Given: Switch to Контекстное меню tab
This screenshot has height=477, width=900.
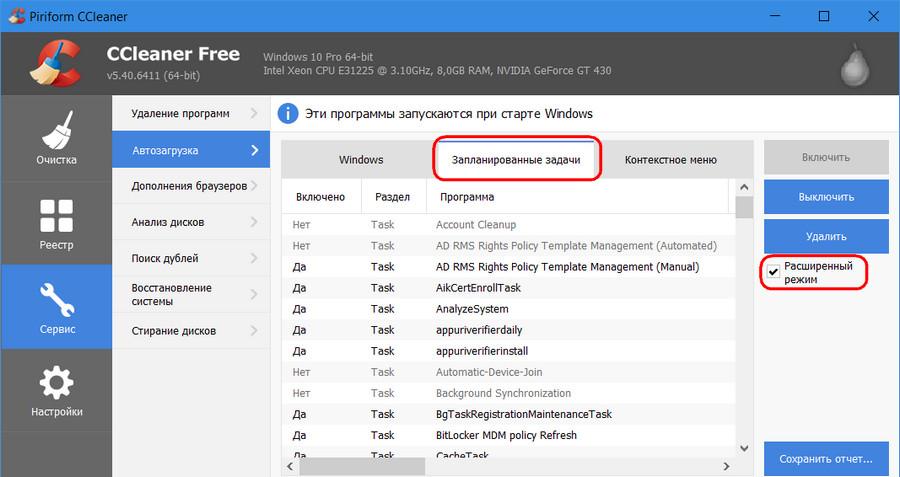Looking at the screenshot, I should pos(671,160).
